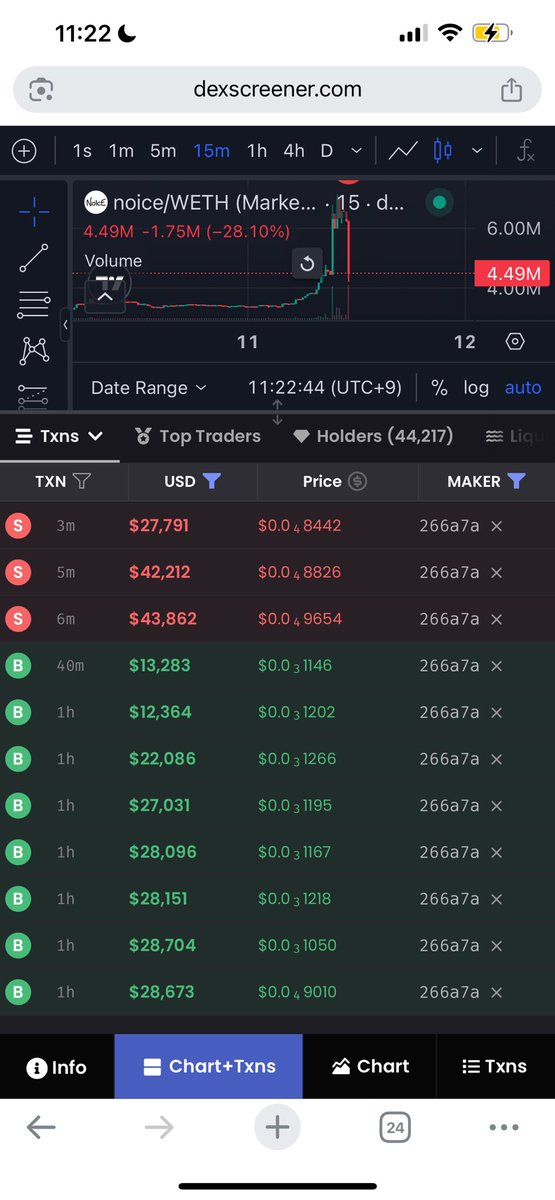Click the green market status dot
This screenshot has height=1200, width=555.
click(x=438, y=203)
